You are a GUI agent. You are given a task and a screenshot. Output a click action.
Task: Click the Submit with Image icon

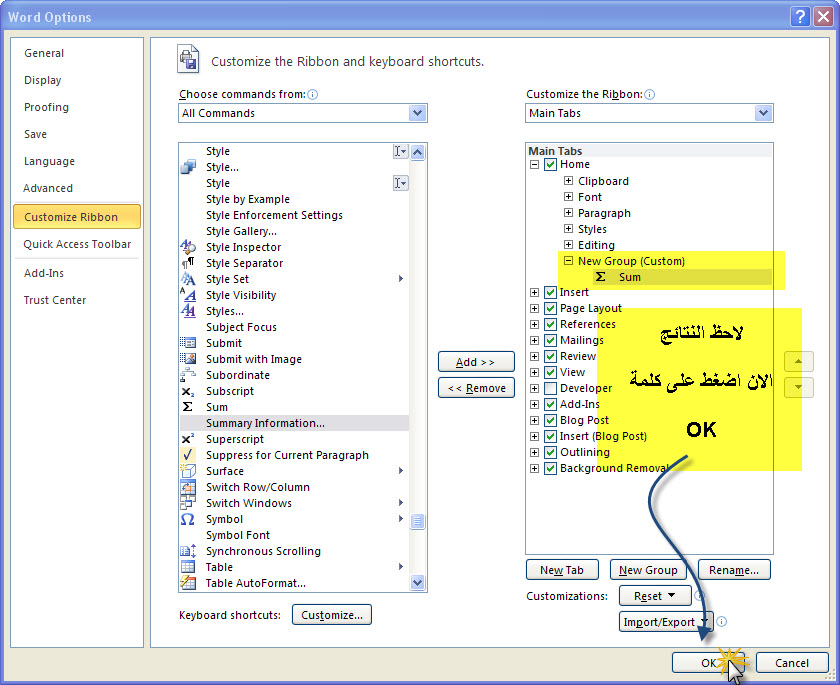click(x=188, y=359)
